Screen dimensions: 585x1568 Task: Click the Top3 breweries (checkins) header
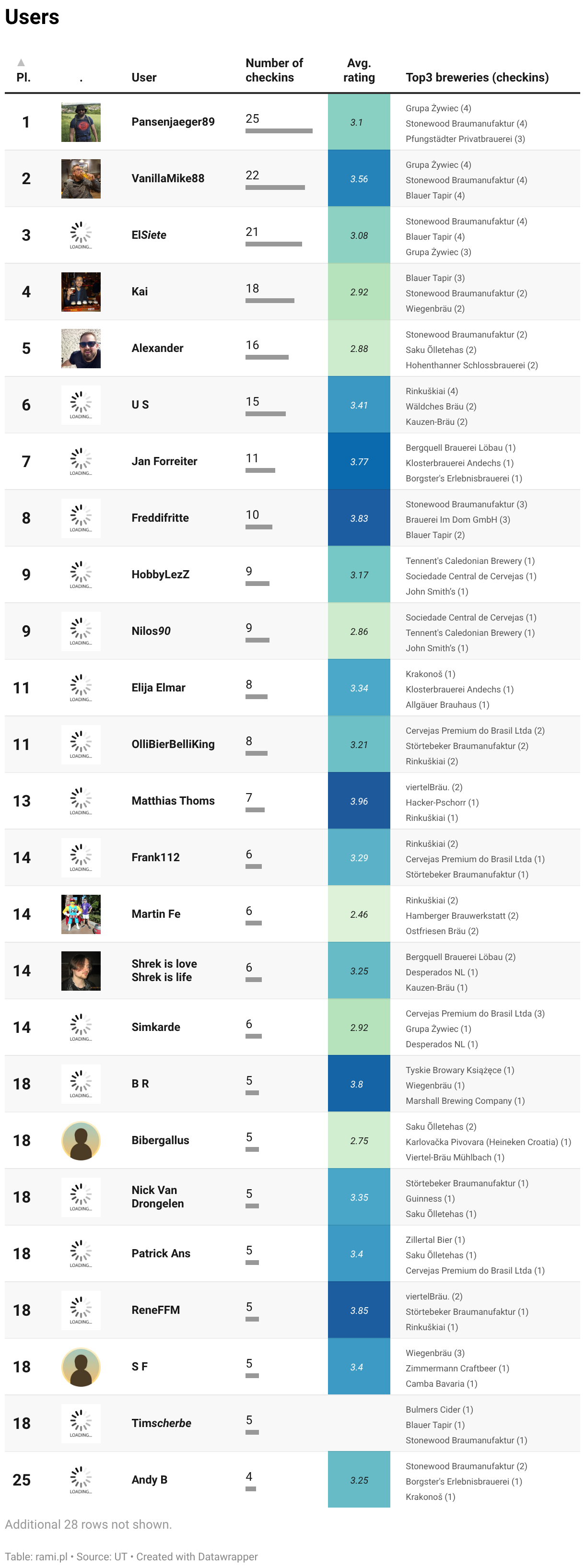477,77
